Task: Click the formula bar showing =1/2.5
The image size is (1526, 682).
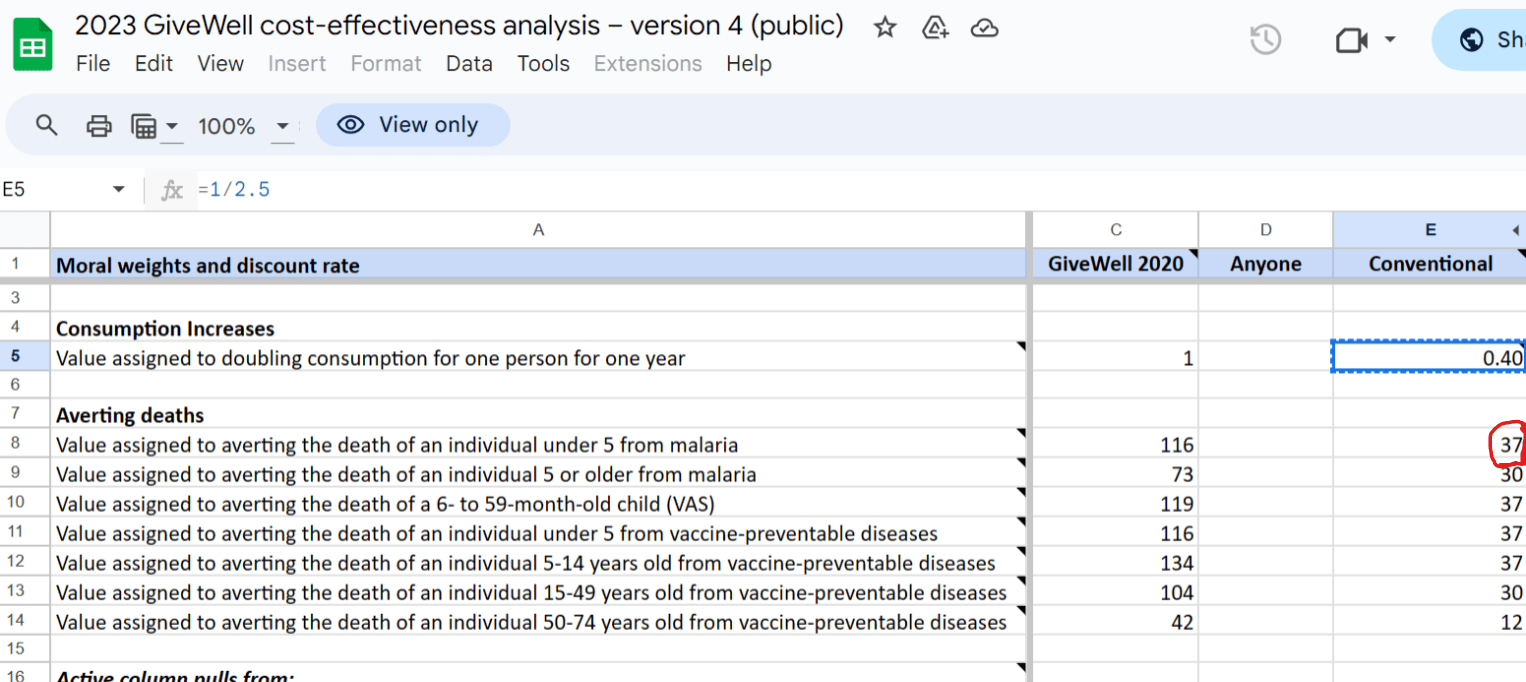Action: click(600, 189)
